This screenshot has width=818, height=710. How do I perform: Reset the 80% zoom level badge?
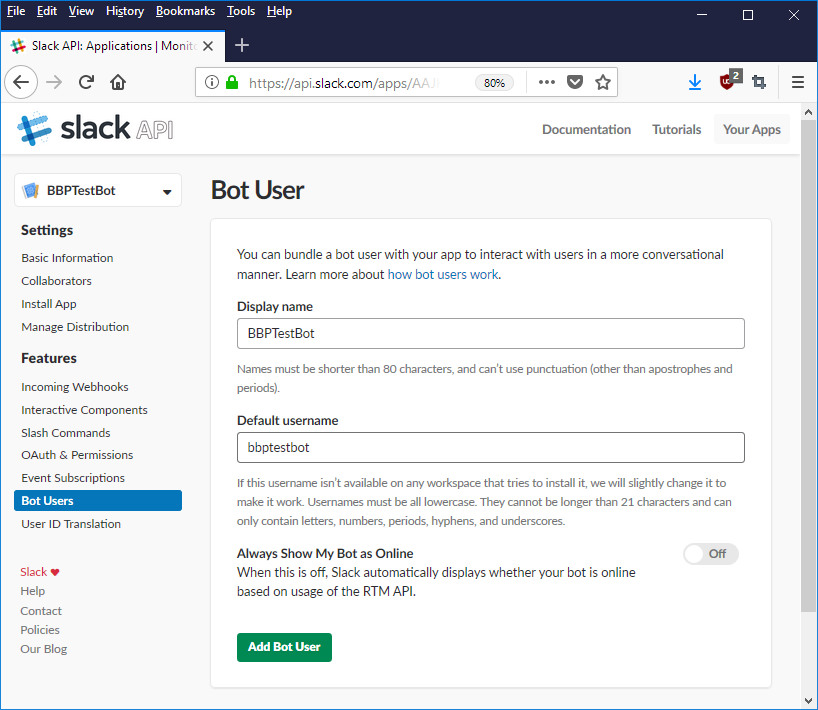pos(494,82)
